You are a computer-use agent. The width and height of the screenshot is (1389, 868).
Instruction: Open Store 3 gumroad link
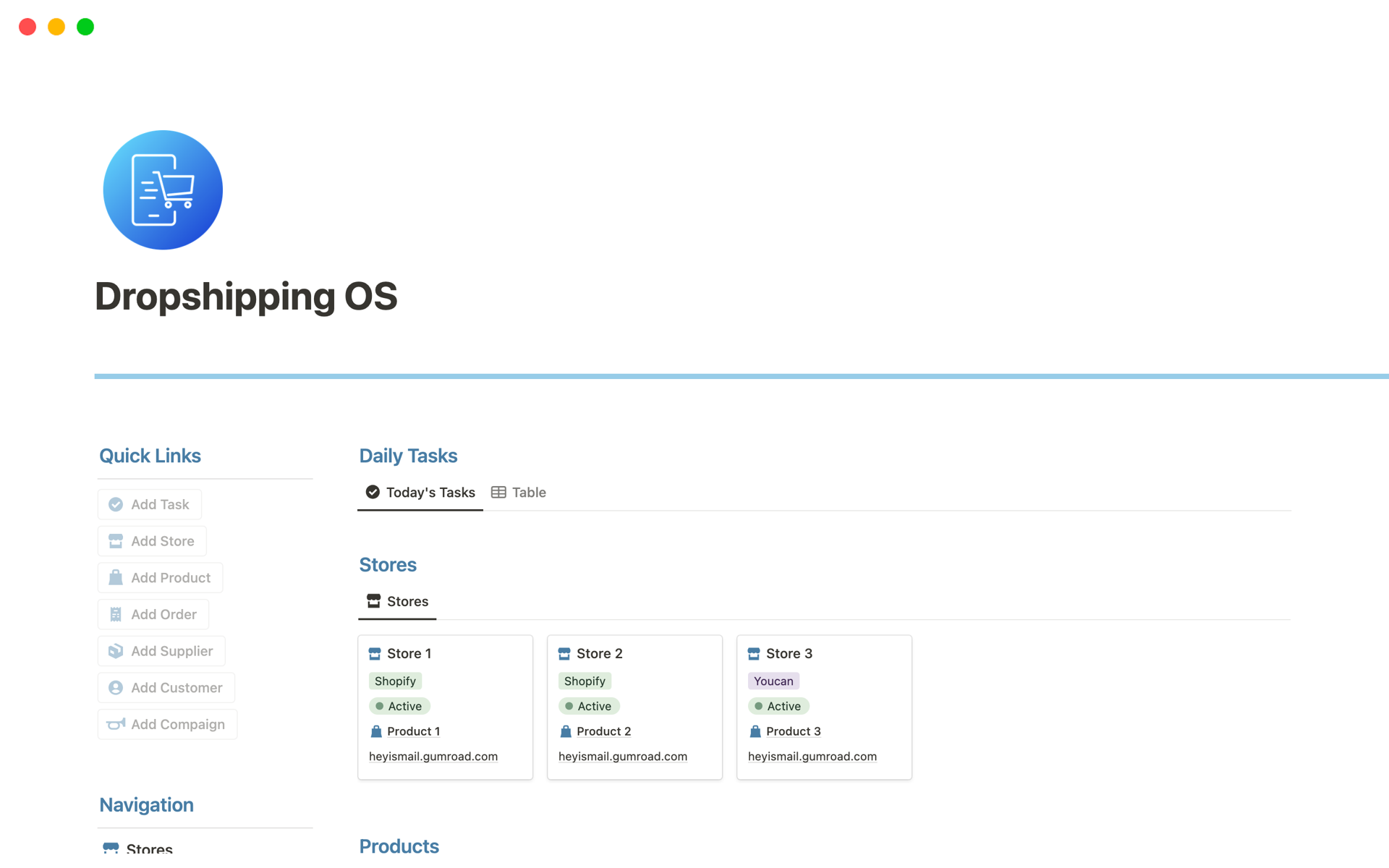click(812, 757)
